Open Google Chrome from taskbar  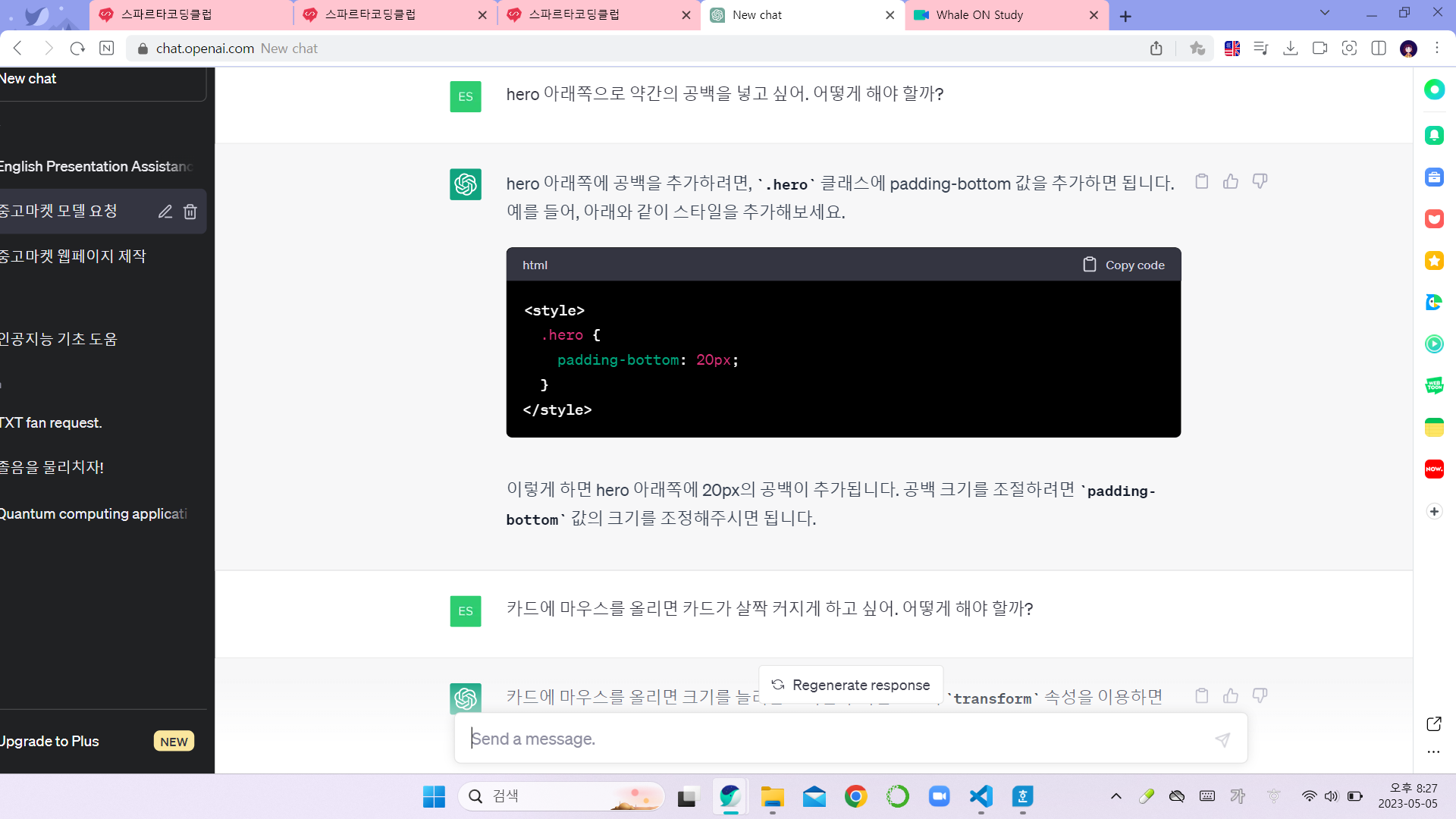855,796
